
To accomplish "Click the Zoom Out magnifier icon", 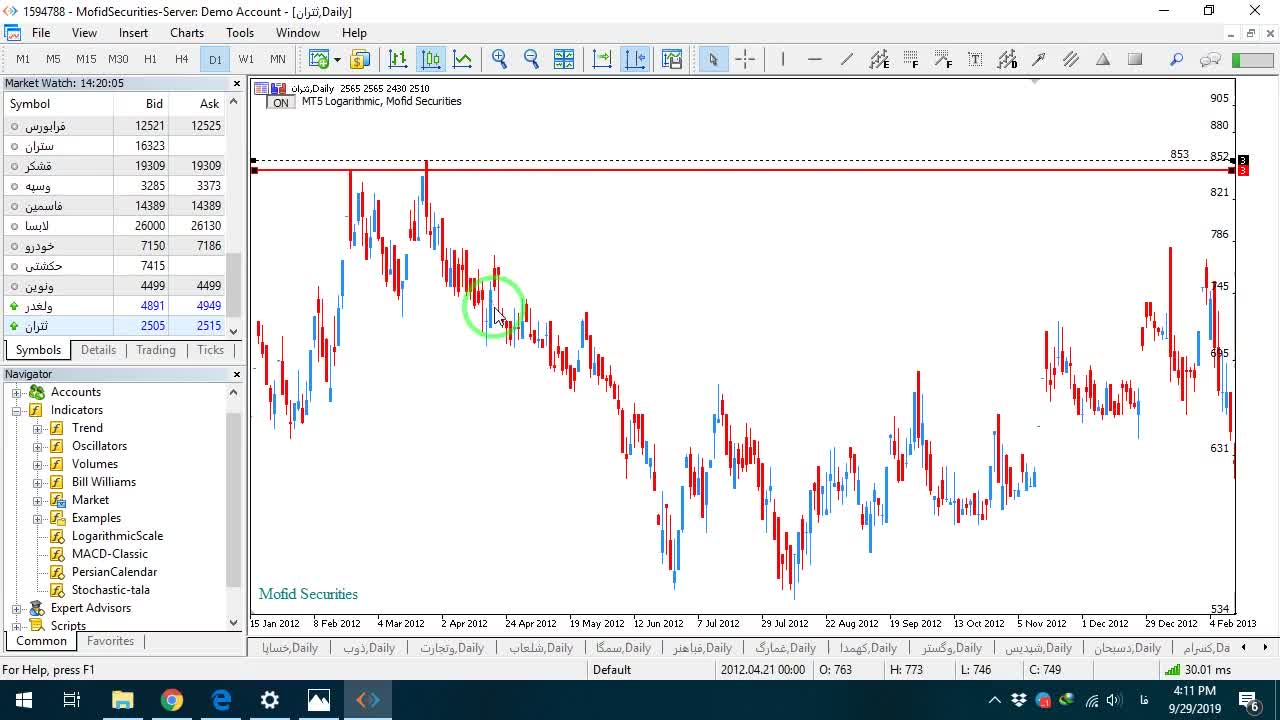I will click(531, 59).
